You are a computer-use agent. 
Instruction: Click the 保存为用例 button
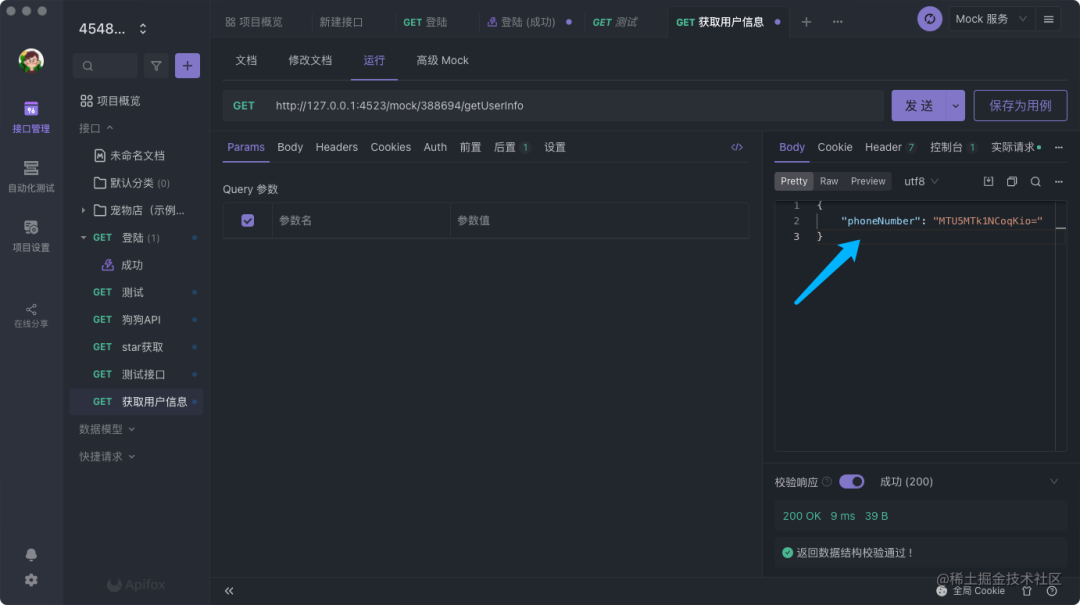(x=1020, y=106)
